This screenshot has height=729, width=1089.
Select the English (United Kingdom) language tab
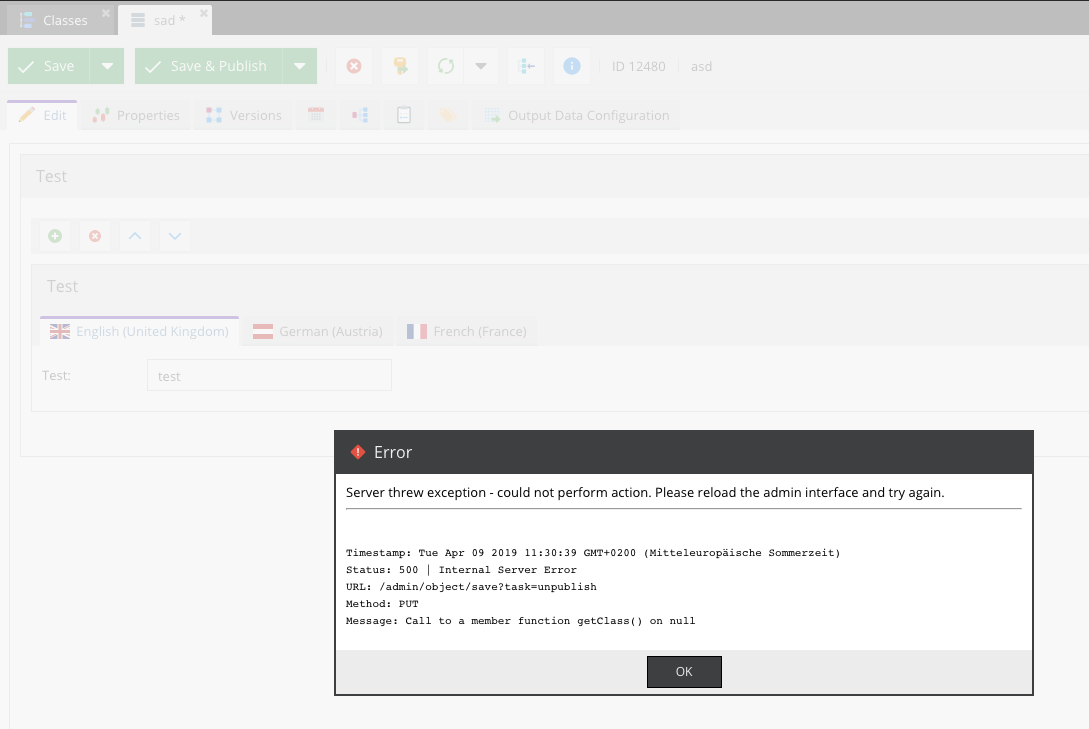click(140, 331)
